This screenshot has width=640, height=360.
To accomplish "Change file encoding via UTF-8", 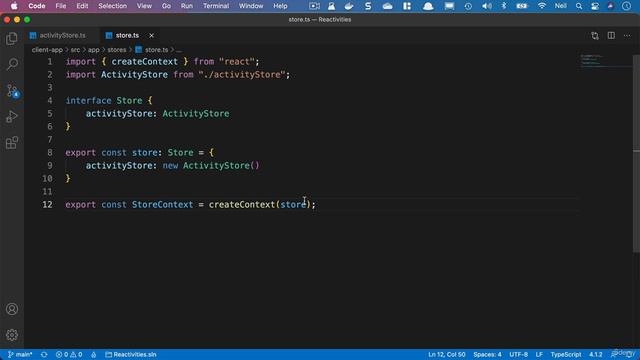I will [518, 354].
